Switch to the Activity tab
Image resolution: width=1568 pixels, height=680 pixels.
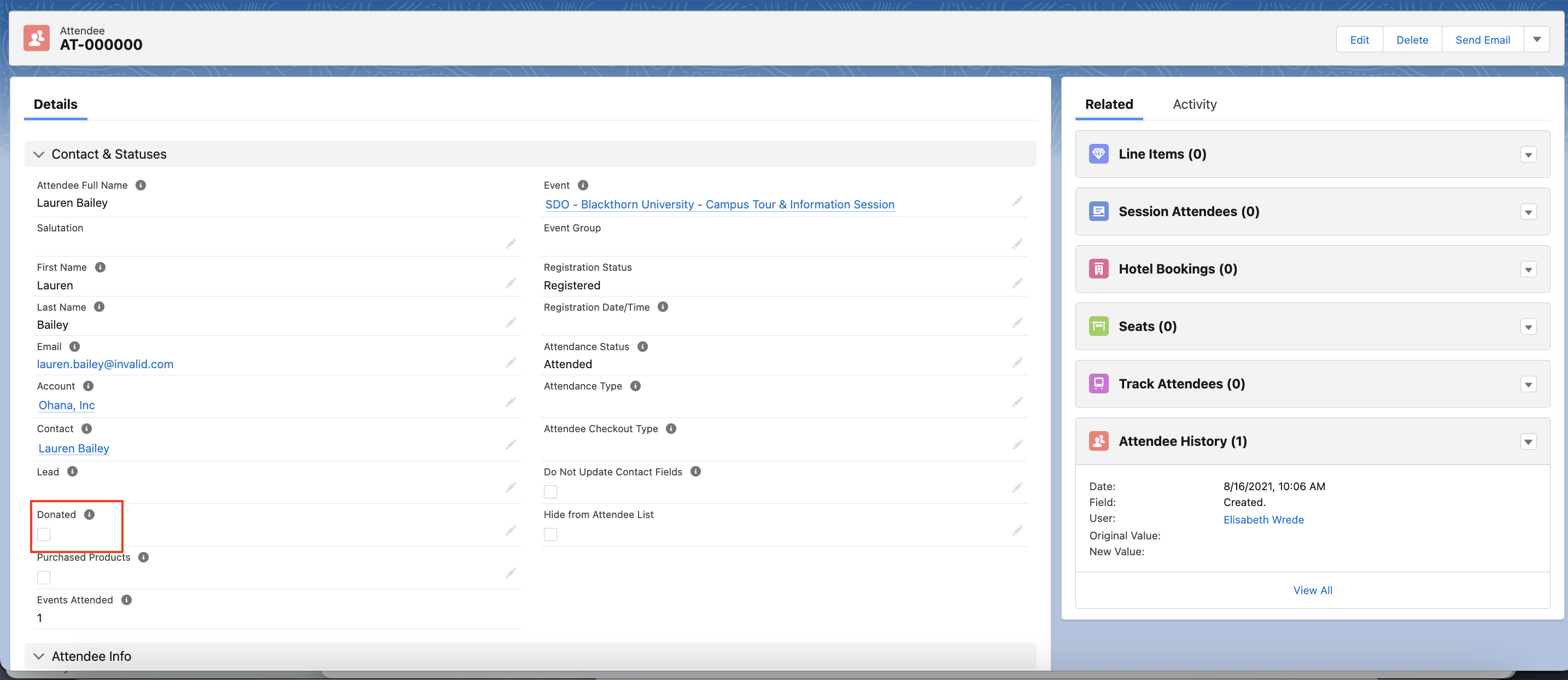click(1195, 104)
